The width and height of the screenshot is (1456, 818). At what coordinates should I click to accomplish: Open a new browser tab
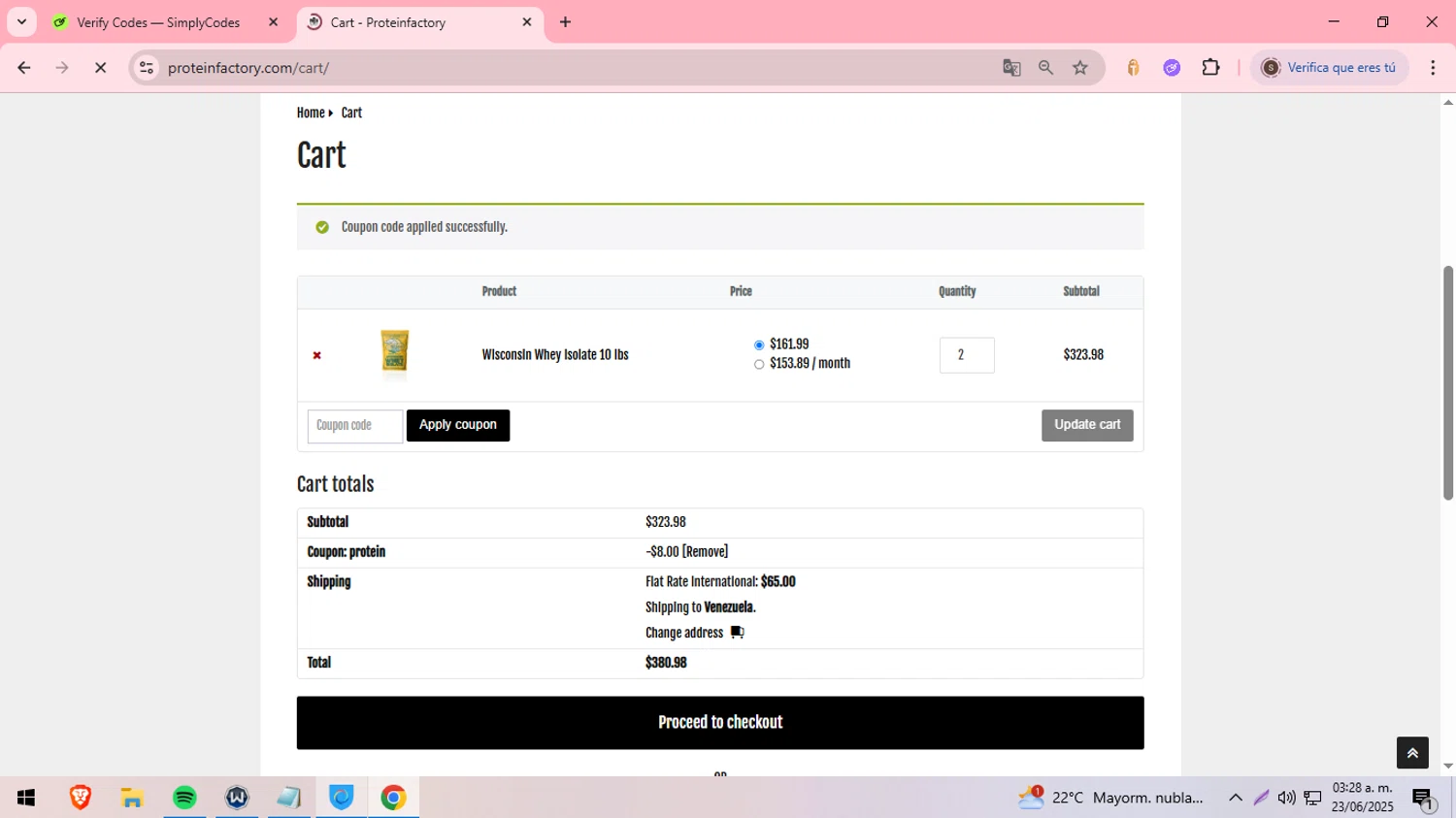566,22
